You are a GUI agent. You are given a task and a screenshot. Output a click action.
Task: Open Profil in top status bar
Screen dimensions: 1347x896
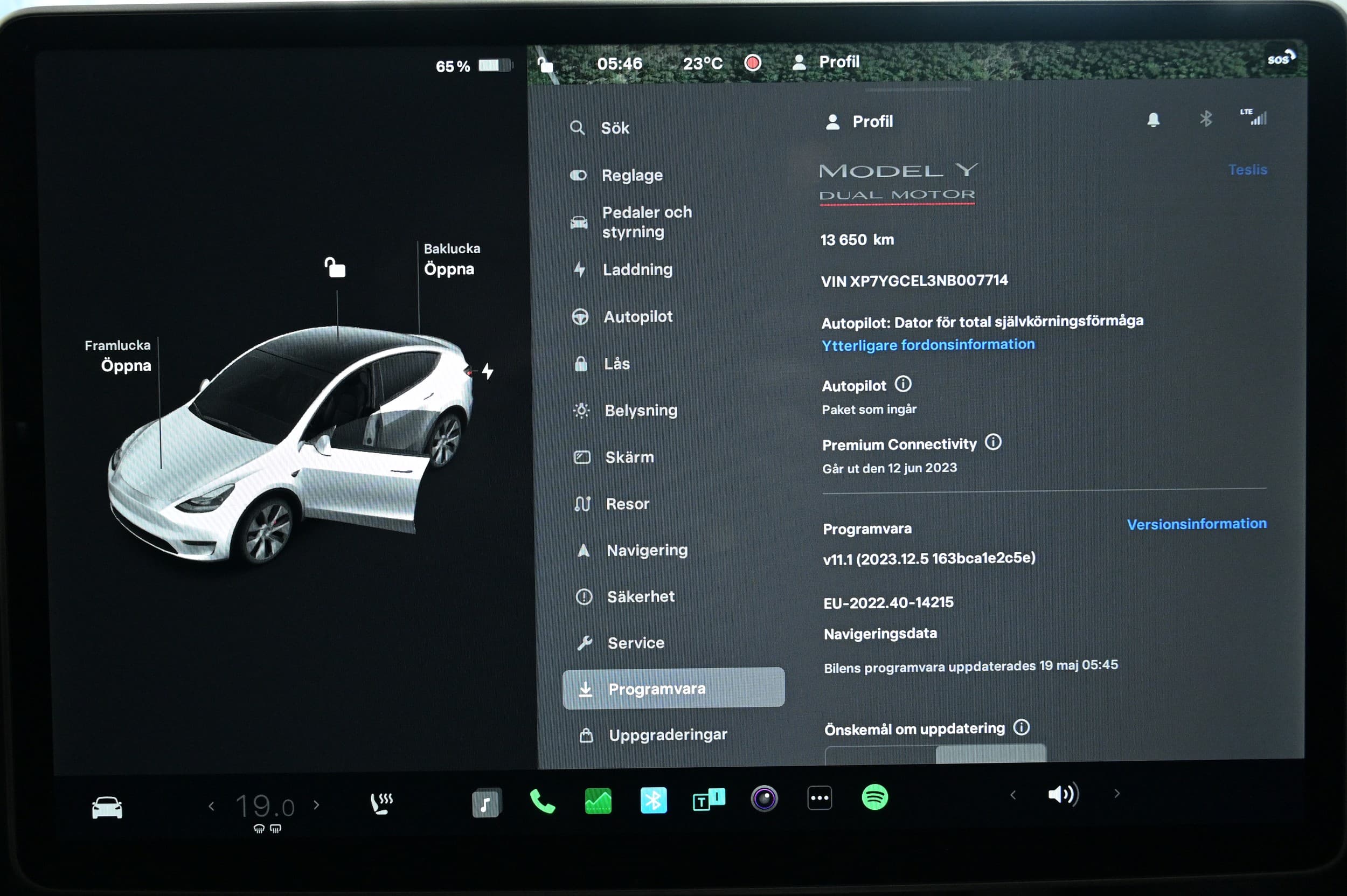point(826,62)
